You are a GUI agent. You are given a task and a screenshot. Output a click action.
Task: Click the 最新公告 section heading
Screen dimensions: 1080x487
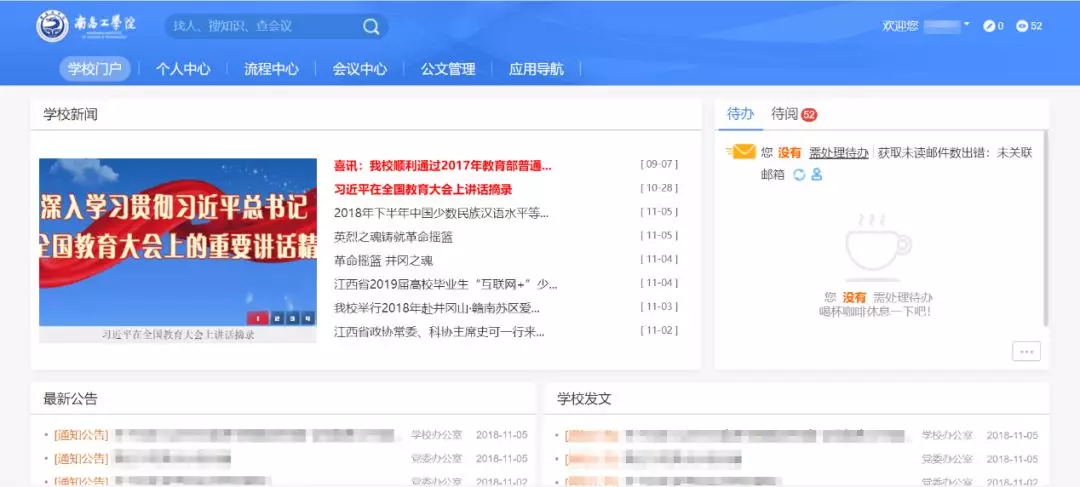pos(70,399)
